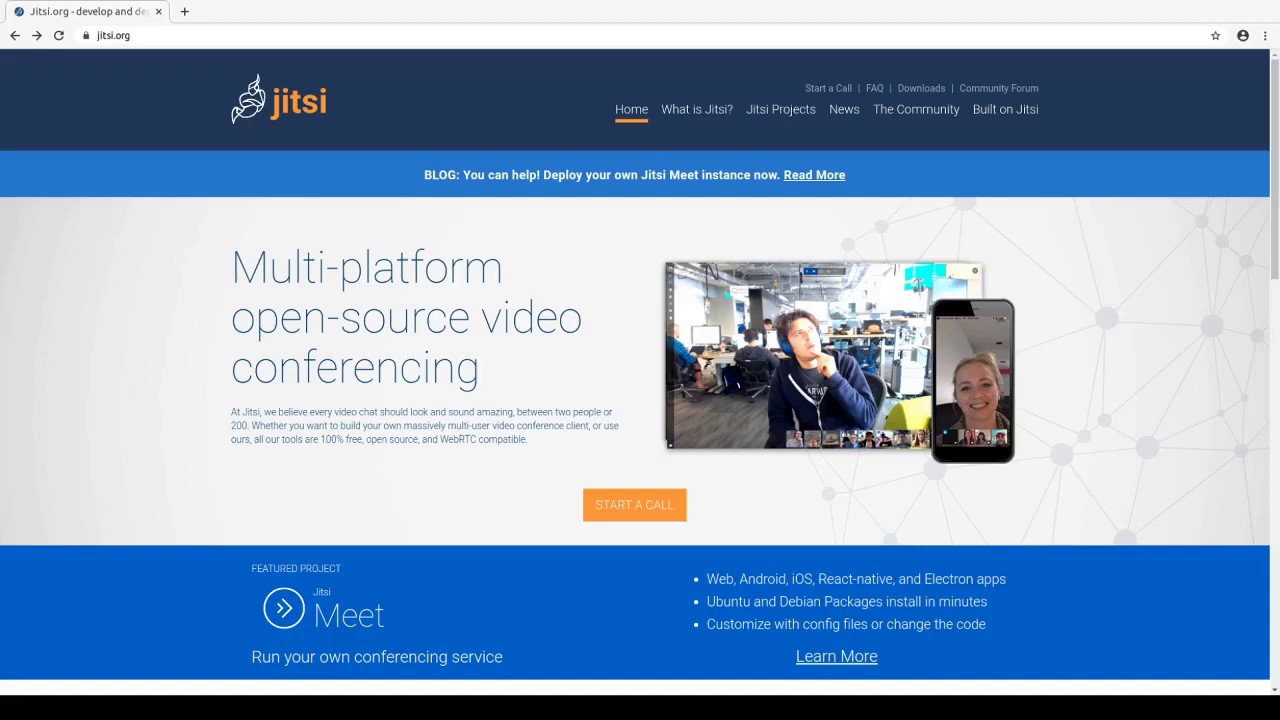The image size is (1280, 720).
Task: Click 'Web, Android, iOS, React-native, and Electron apps'
Action: [856, 579]
